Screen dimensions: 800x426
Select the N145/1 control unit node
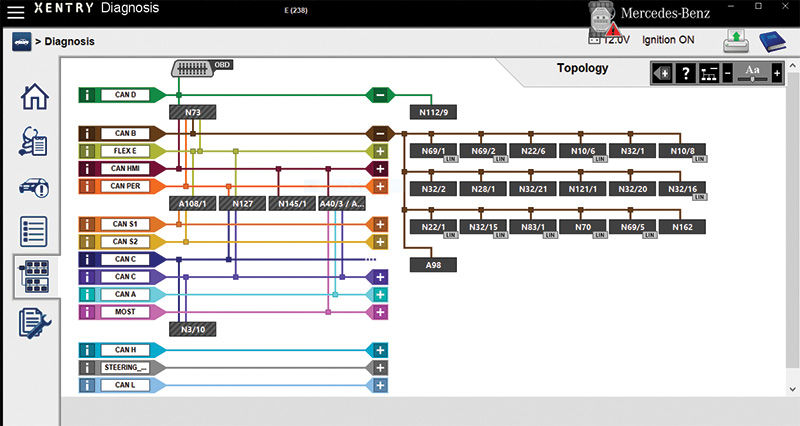pyautogui.click(x=292, y=204)
